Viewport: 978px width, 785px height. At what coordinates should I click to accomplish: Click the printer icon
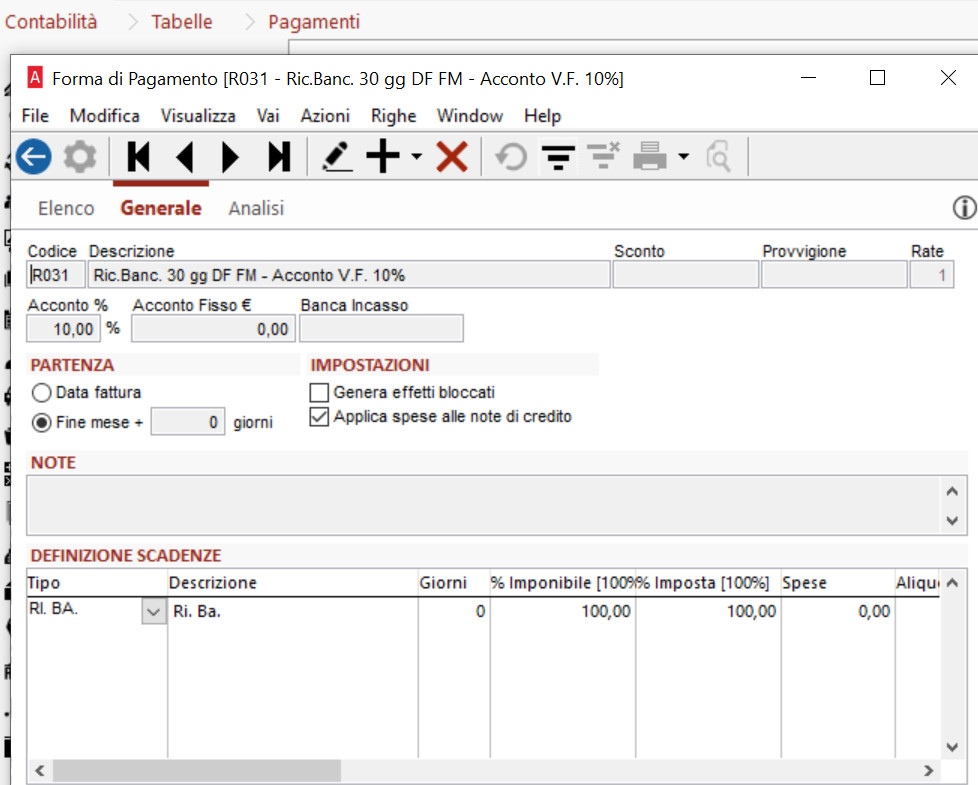[x=650, y=156]
